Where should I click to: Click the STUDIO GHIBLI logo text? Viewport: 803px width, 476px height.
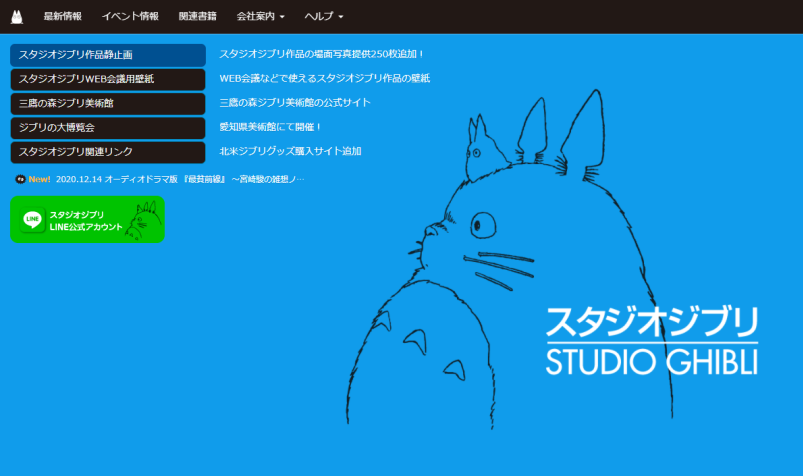651,361
